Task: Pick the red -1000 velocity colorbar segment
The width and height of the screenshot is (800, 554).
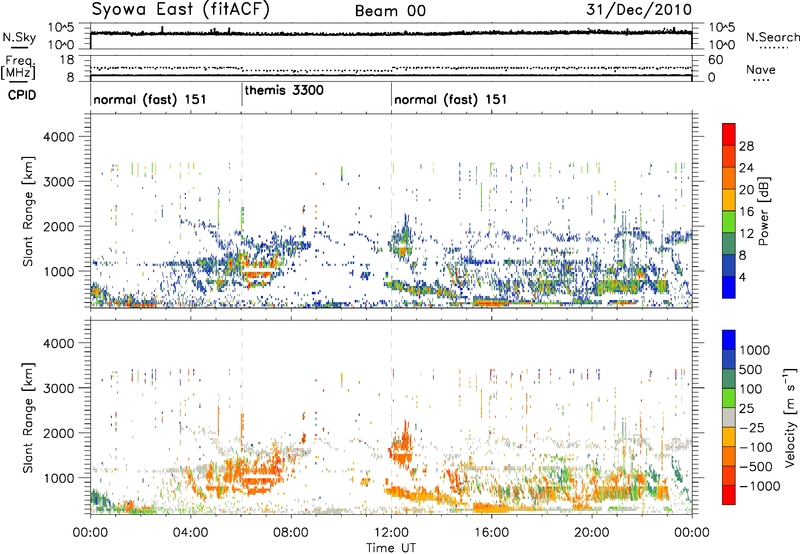Action: pos(729,495)
